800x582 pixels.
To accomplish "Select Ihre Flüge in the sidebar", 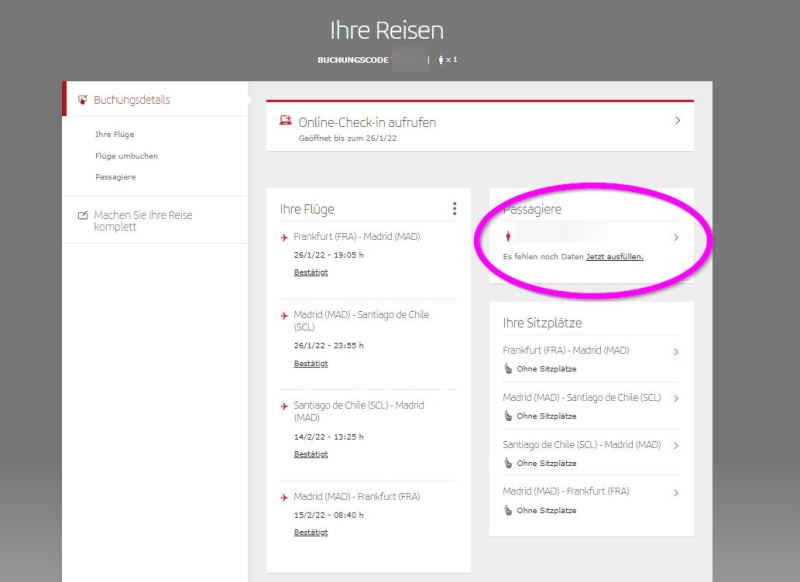I will point(114,134).
